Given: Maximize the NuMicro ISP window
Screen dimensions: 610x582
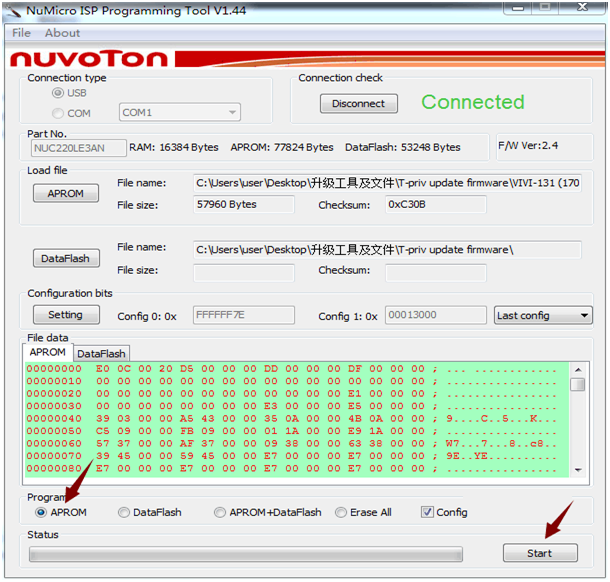Looking at the screenshot, I should 545,8.
